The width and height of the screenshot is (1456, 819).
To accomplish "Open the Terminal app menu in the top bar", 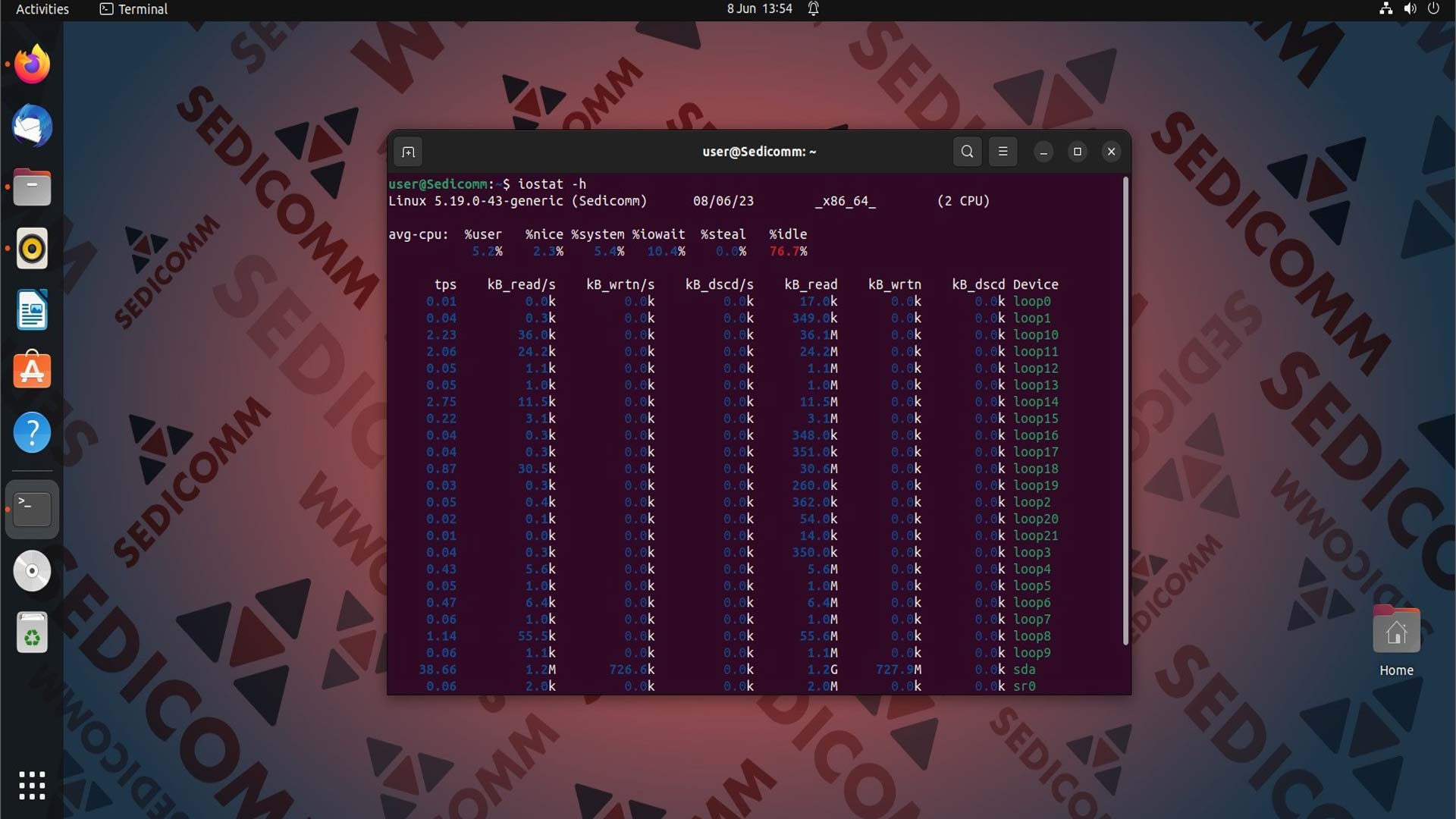I will point(133,9).
